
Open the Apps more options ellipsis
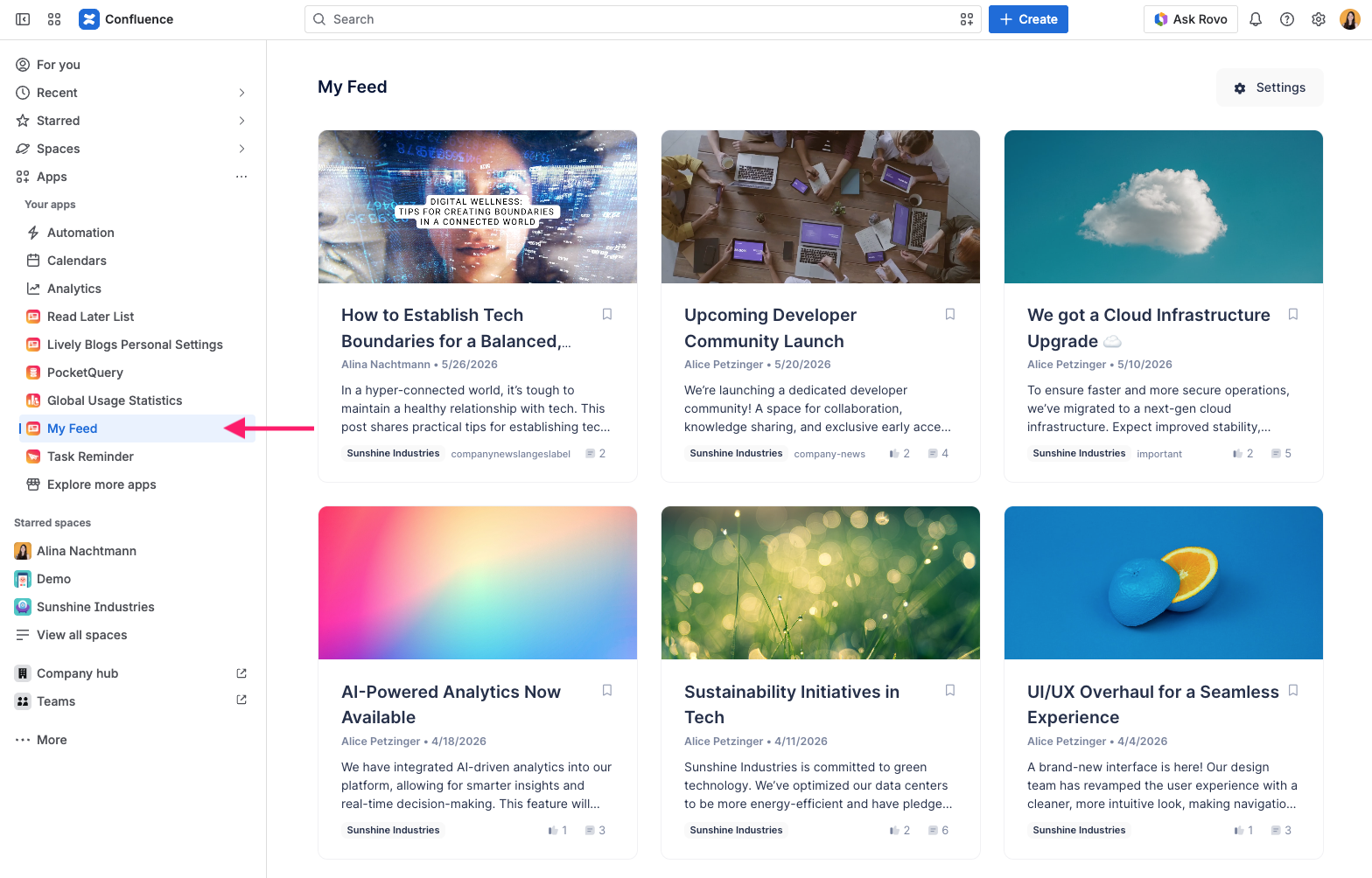[241, 177]
